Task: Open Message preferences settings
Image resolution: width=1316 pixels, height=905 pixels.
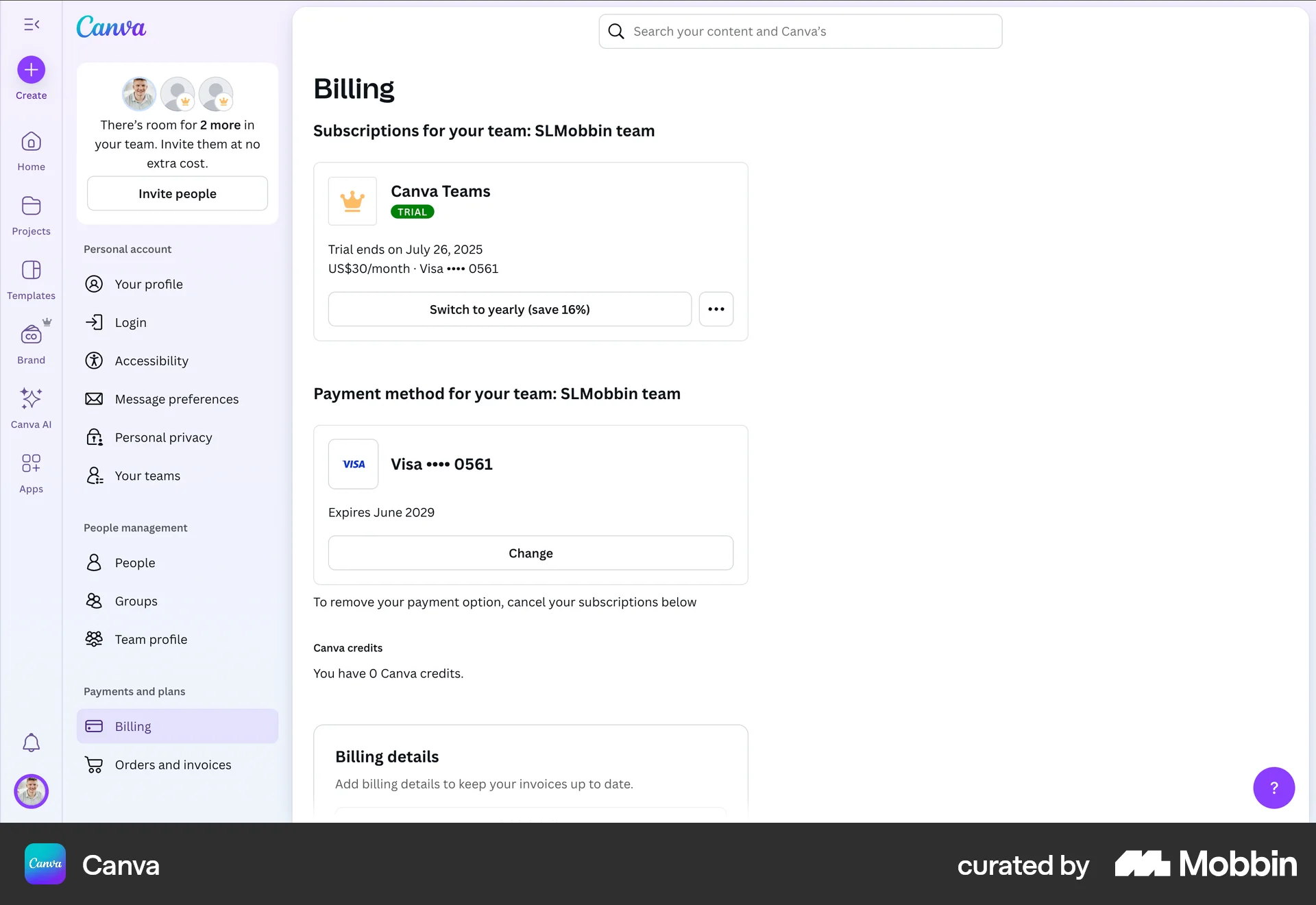Action: [176, 399]
